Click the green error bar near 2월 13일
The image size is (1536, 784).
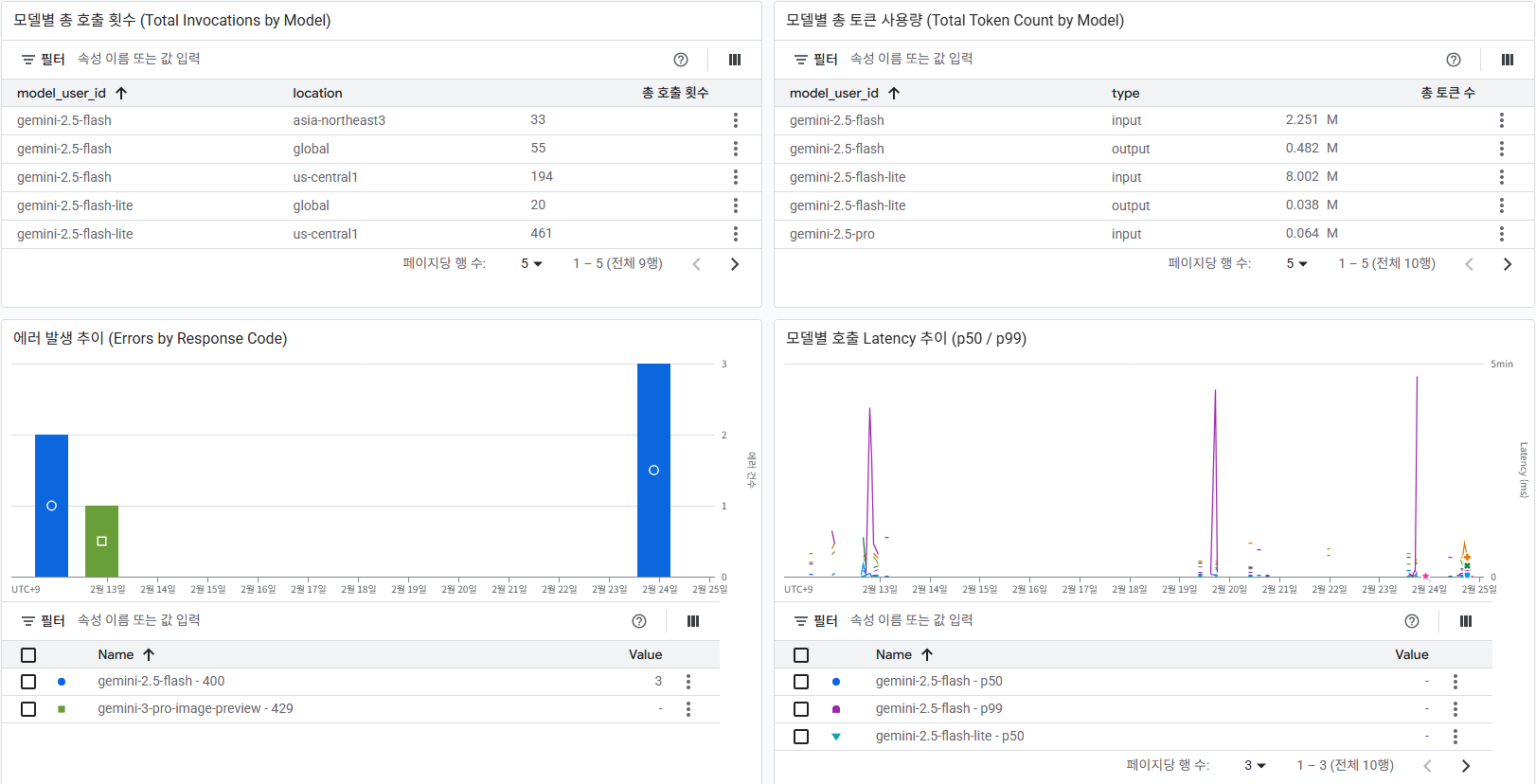(101, 541)
